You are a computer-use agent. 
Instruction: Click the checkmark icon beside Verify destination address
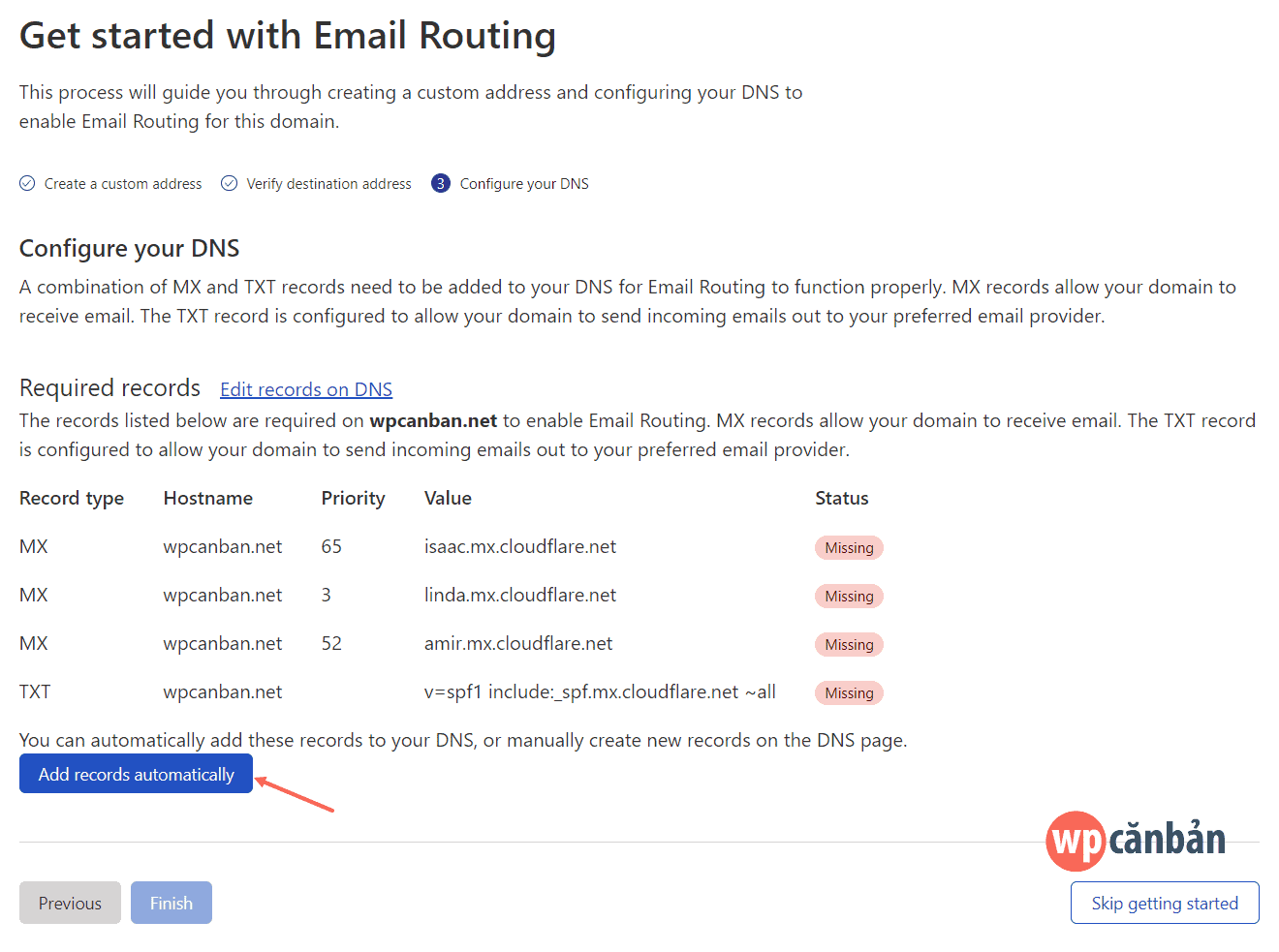230,183
